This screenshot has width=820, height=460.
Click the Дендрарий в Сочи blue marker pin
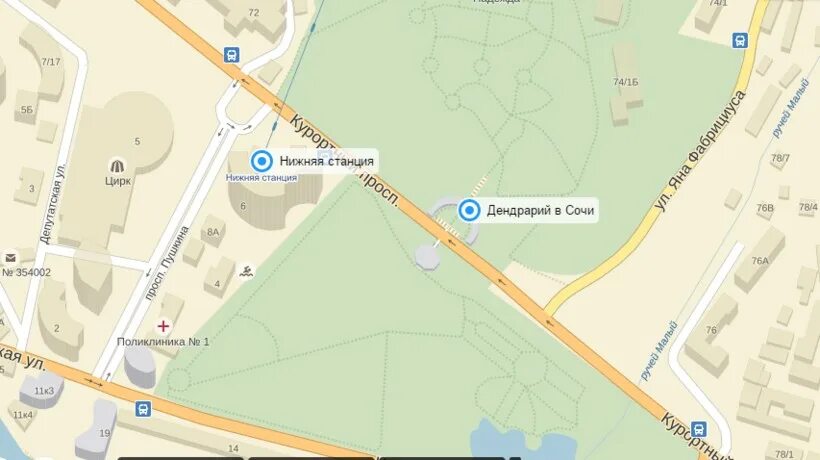coord(469,210)
